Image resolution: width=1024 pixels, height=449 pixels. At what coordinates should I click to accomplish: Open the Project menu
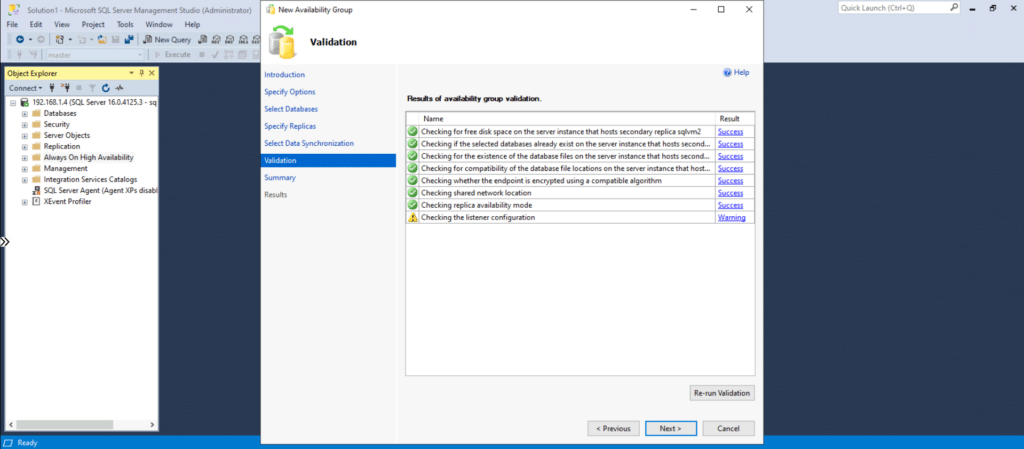tap(93, 24)
